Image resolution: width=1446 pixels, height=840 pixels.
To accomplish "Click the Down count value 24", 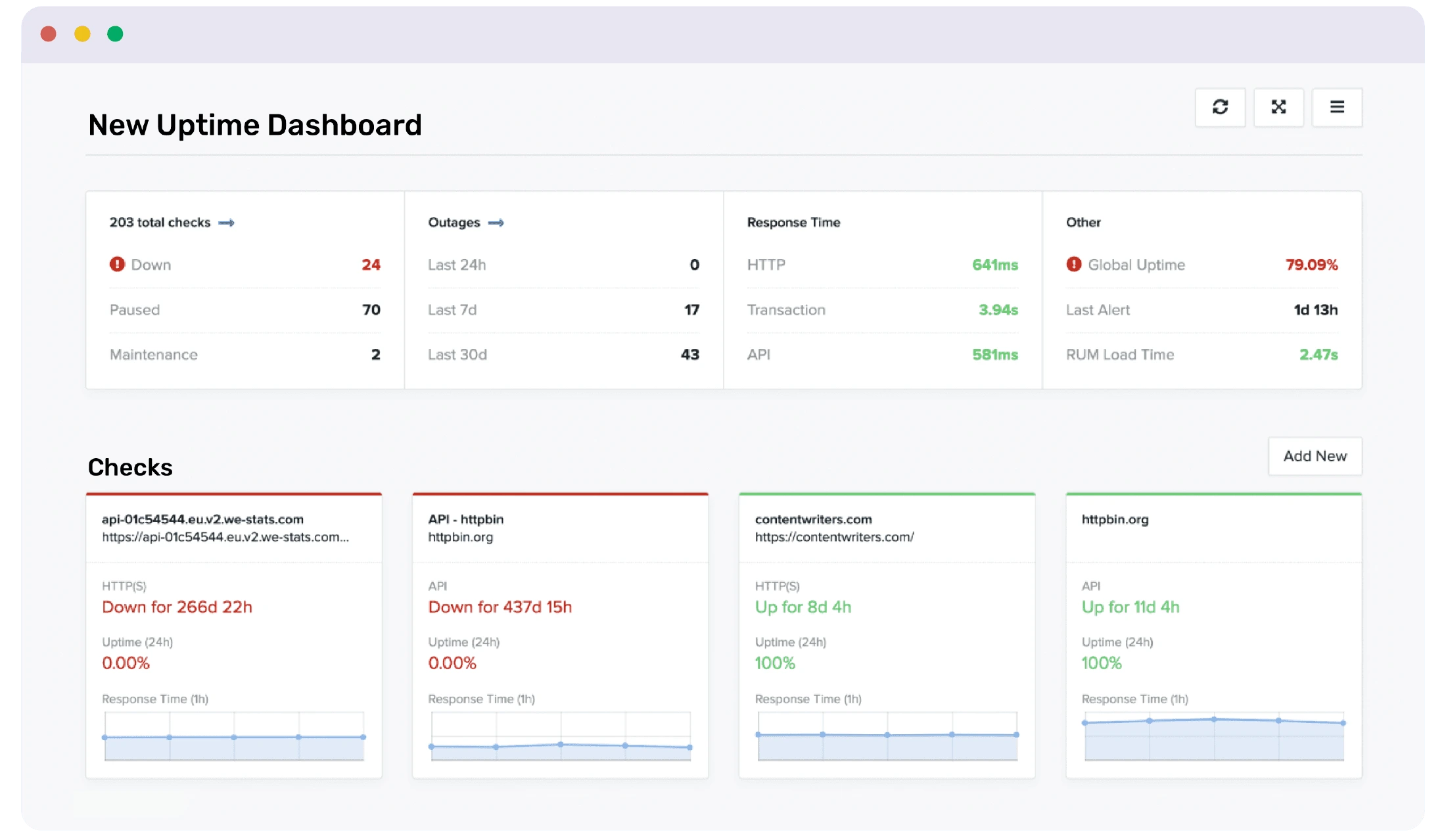I will pos(371,265).
